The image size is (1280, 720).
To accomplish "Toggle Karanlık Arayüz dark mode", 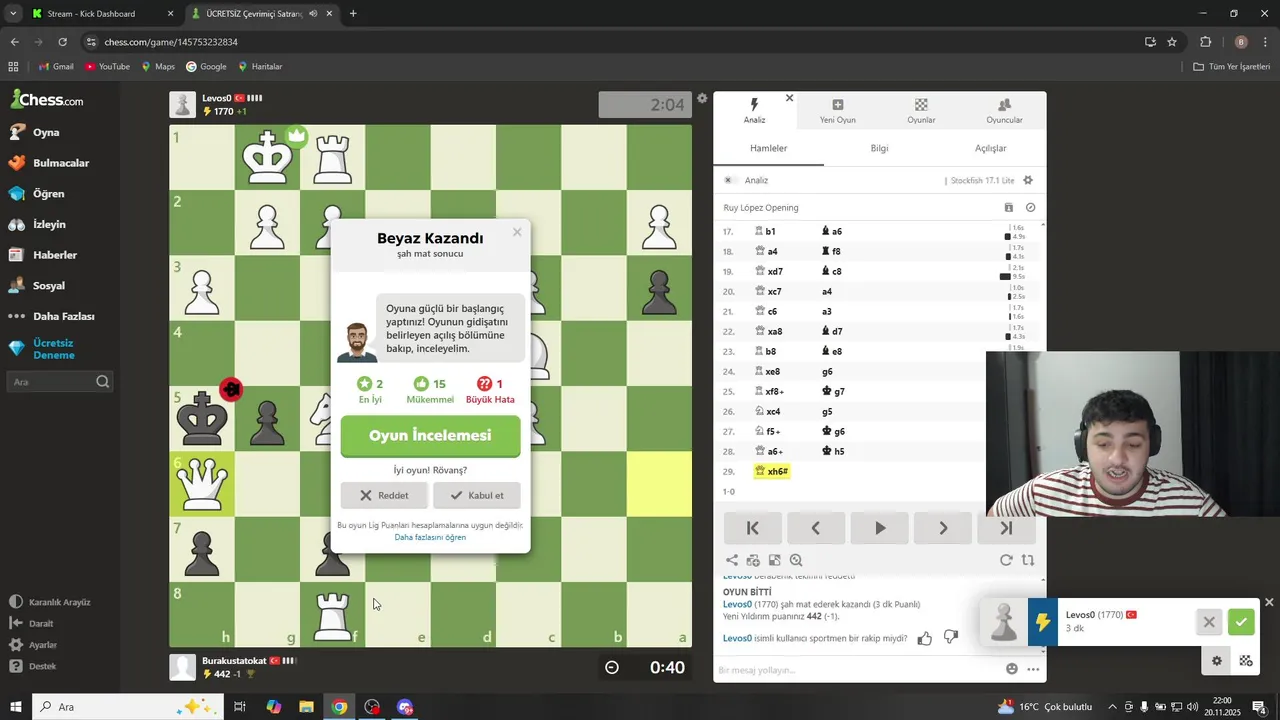I will click(x=50, y=602).
